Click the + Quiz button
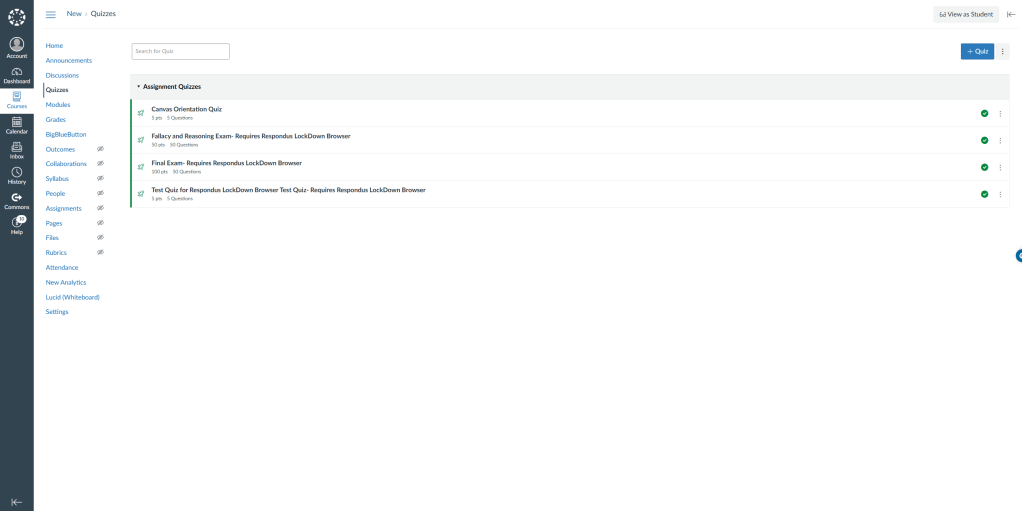Viewport: 1022px width, 511px height. pyautogui.click(x=977, y=51)
